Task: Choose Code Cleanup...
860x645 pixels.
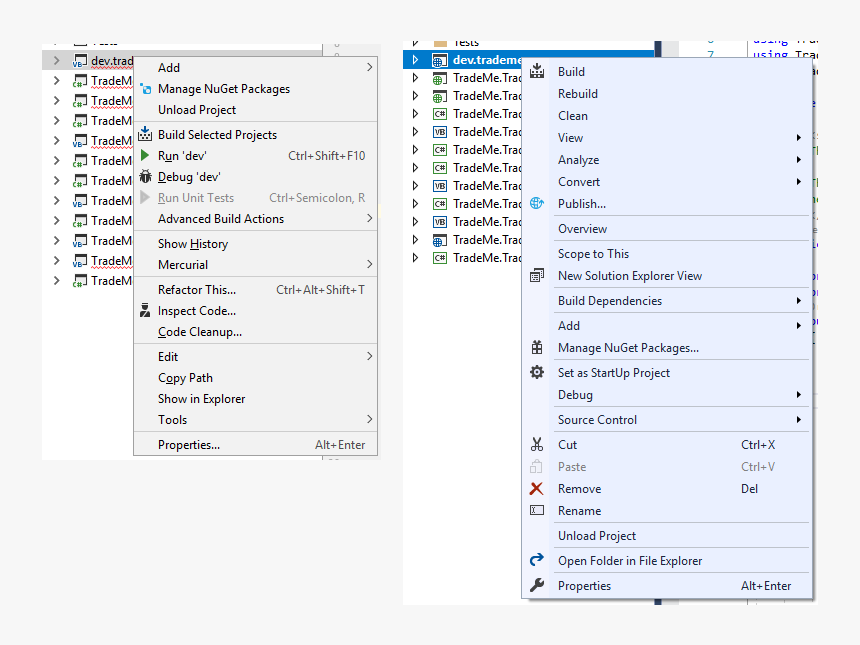Action: tap(256, 332)
